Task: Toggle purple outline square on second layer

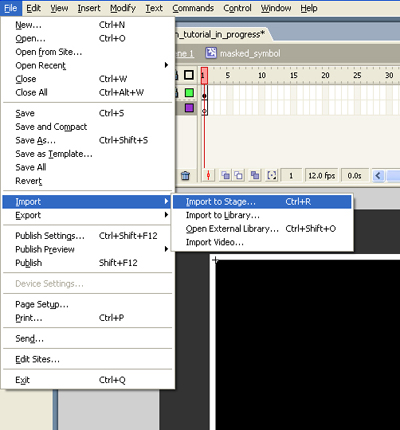Action: 189,108
